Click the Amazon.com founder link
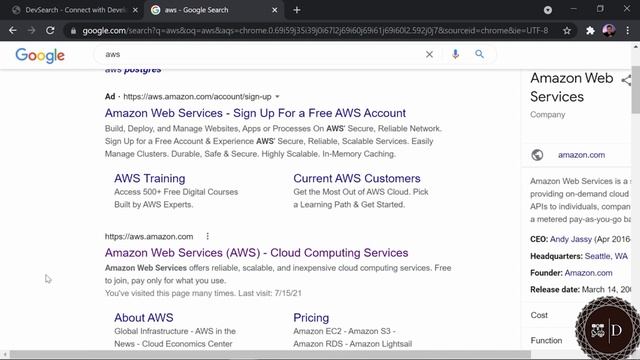The width and height of the screenshot is (640, 360). point(588,273)
